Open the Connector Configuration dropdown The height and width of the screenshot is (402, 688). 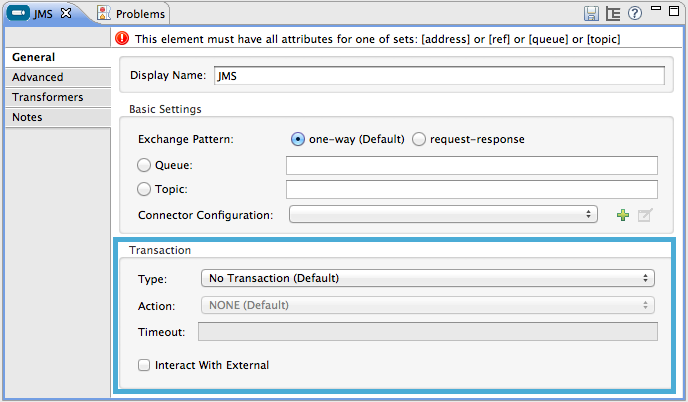(443, 215)
